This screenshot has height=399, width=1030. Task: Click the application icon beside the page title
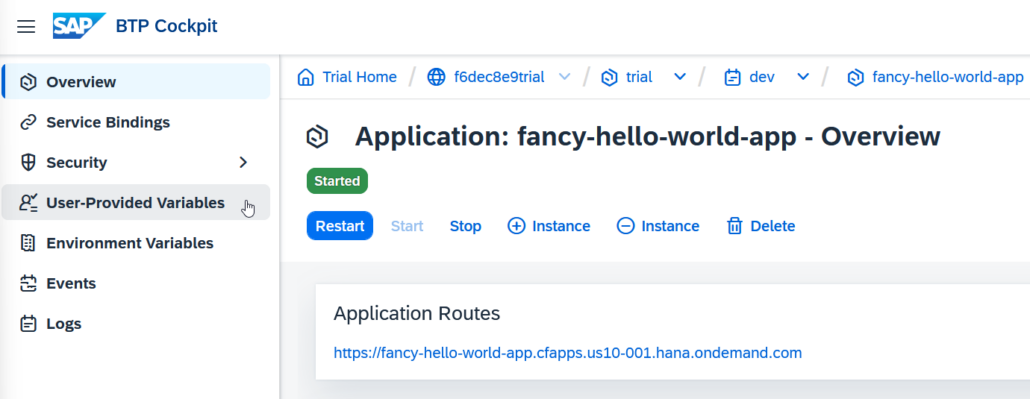pos(317,137)
